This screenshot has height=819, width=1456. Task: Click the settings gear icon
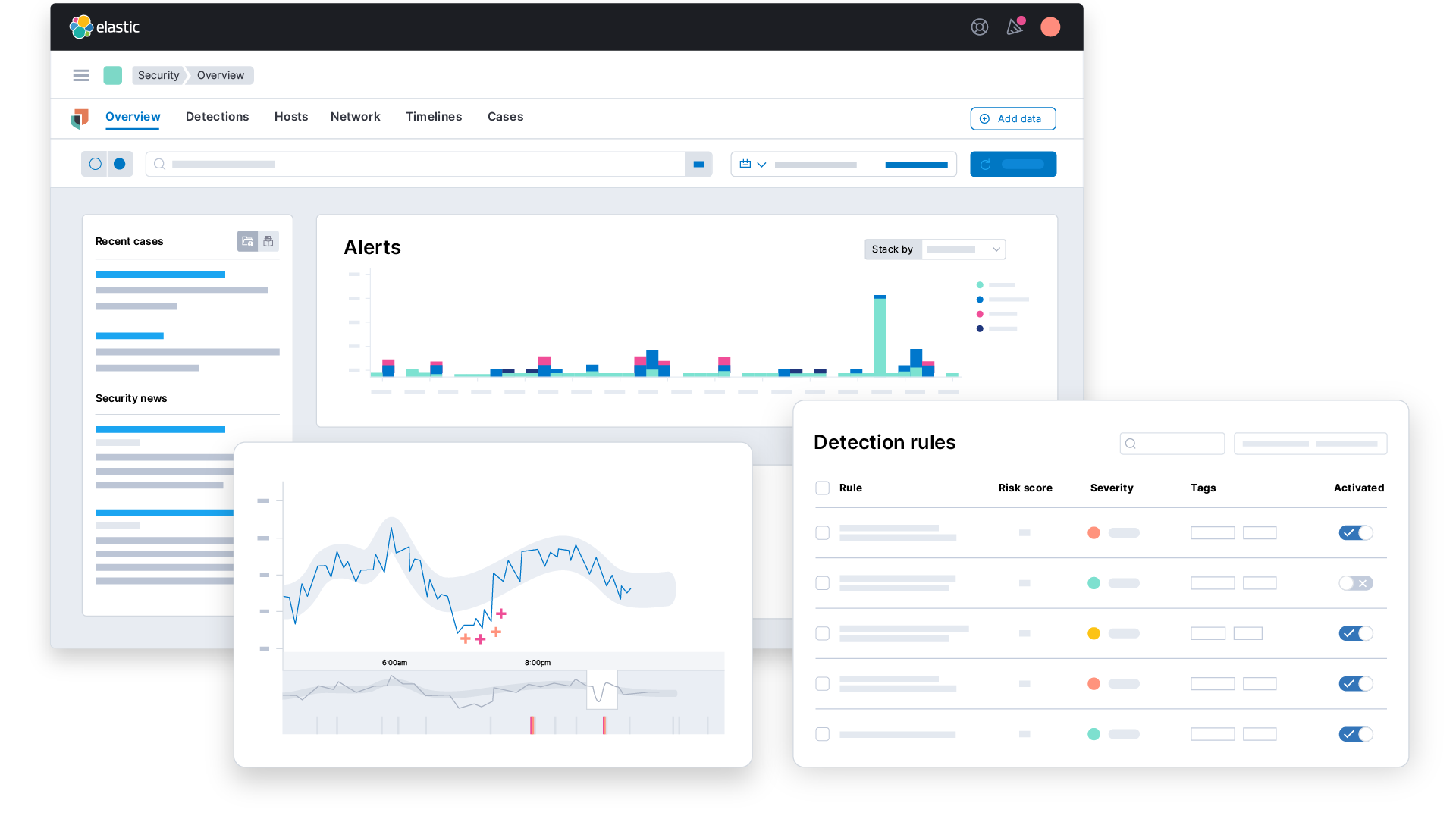tap(980, 28)
